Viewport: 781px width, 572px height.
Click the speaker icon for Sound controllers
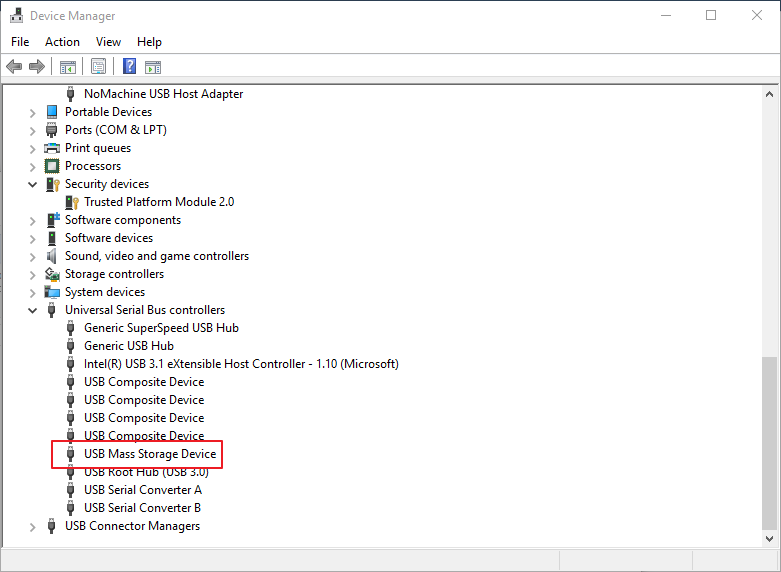52,256
